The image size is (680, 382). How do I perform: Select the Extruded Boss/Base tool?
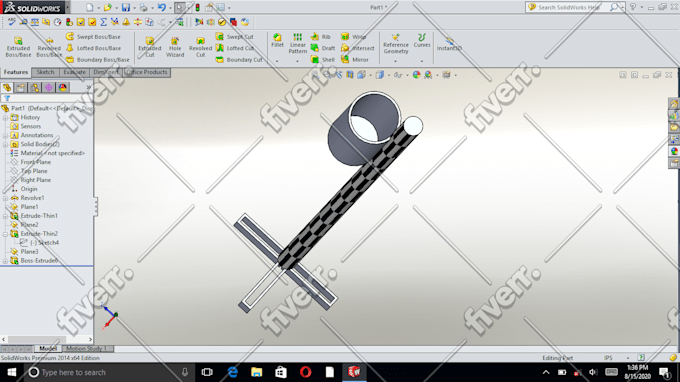pos(18,47)
